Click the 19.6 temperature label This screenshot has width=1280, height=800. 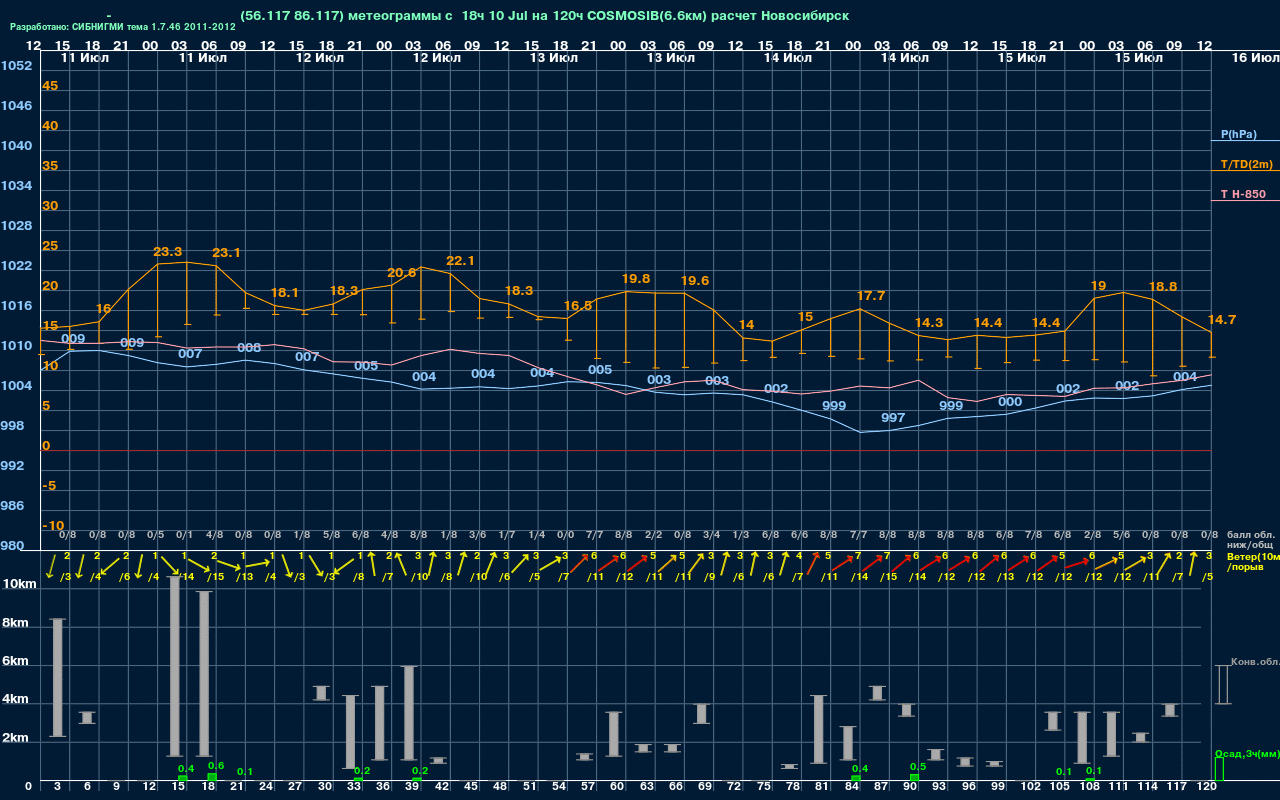(695, 281)
